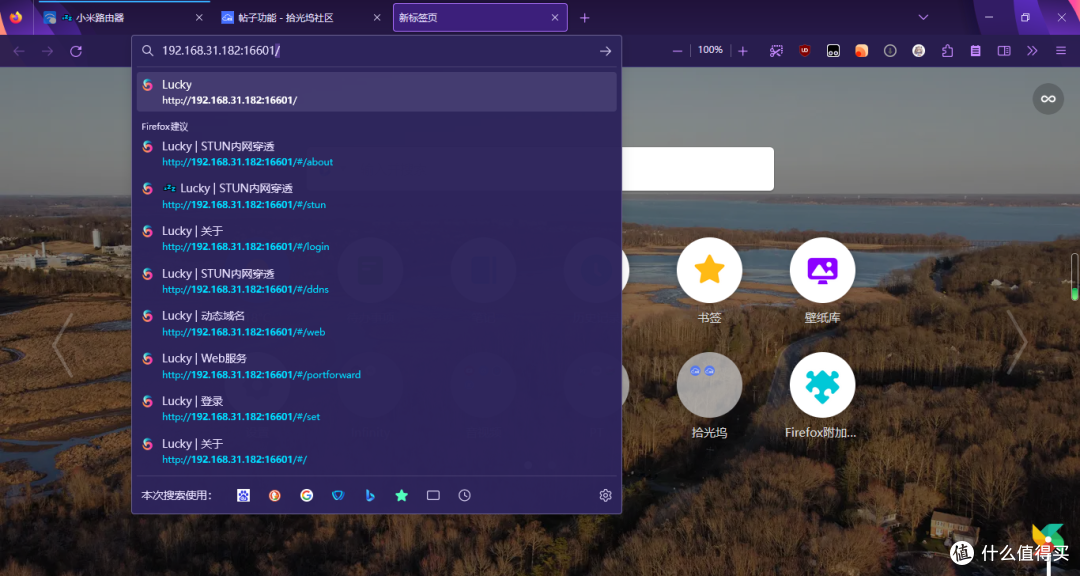
Task: Click the infinity icon at top right
Action: tap(1048, 99)
